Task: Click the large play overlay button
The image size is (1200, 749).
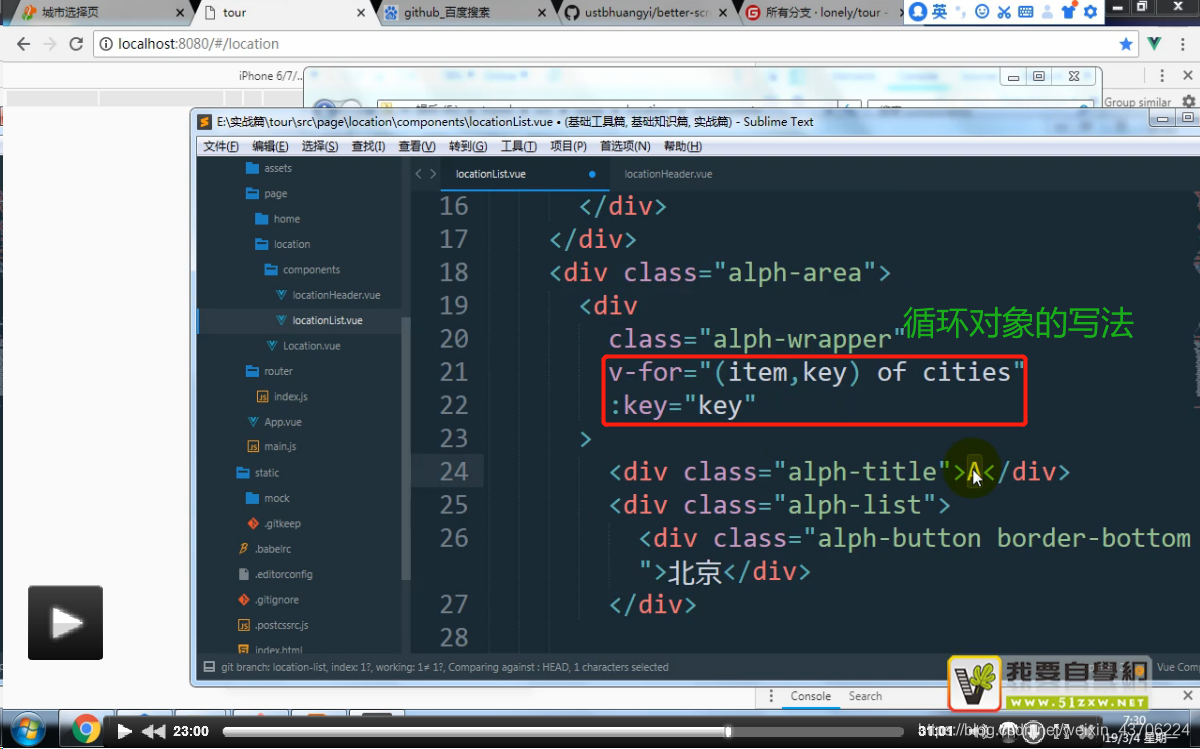Action: point(65,623)
